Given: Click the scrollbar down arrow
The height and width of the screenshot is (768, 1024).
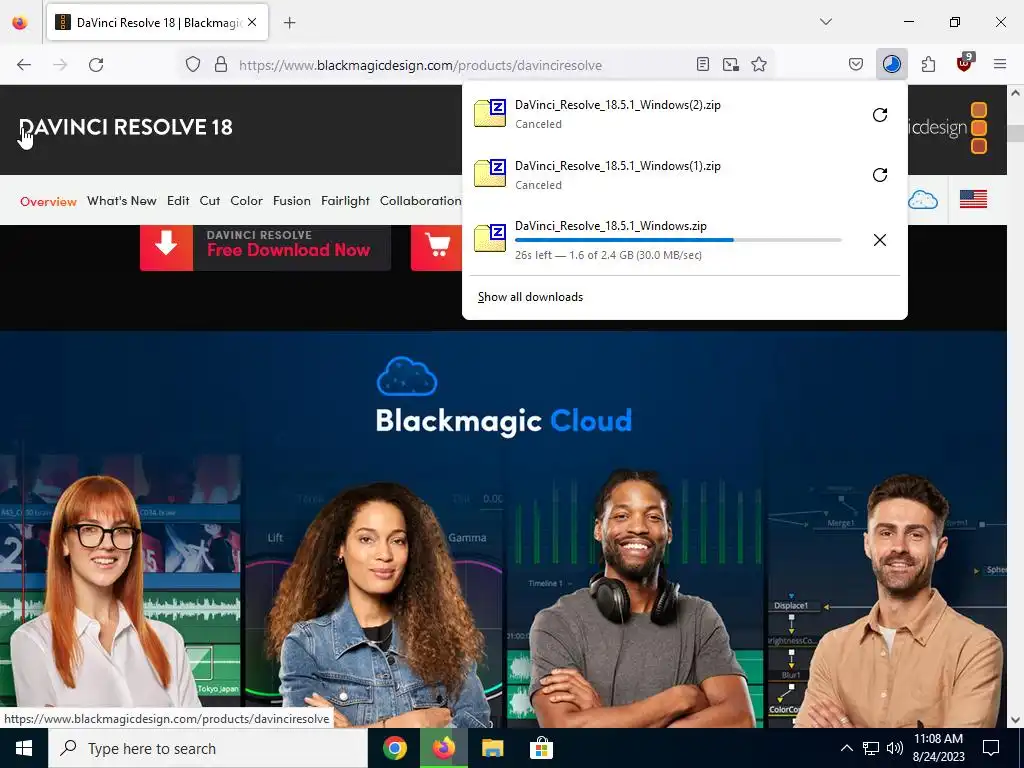Looking at the screenshot, I should pyautogui.click(x=1016, y=720).
